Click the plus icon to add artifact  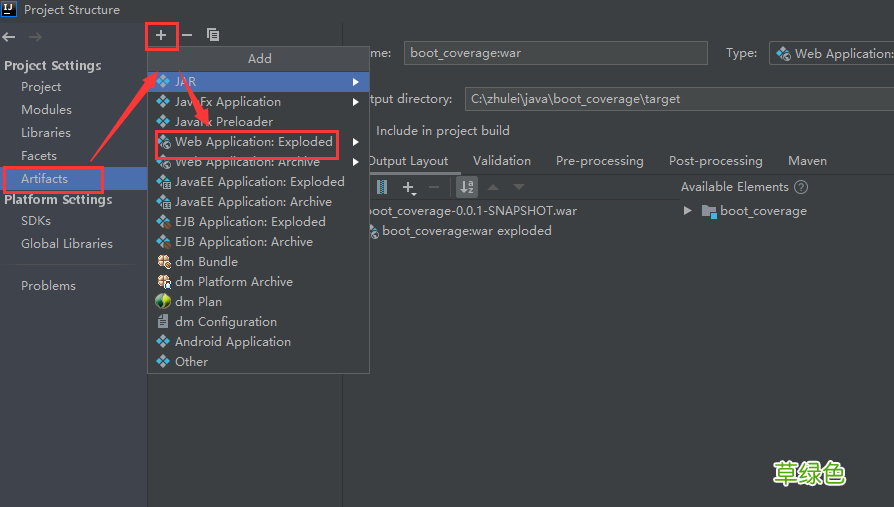click(x=161, y=35)
